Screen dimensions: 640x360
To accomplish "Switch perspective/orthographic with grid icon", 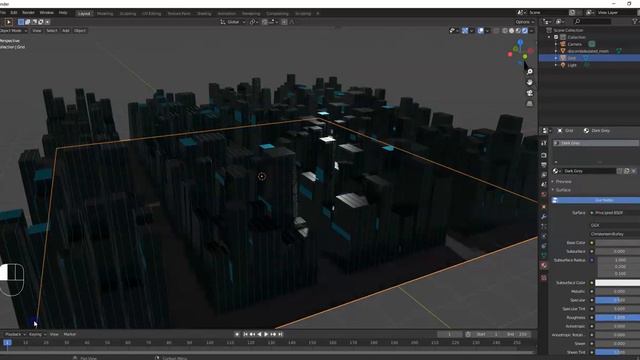I will [x=529, y=104].
